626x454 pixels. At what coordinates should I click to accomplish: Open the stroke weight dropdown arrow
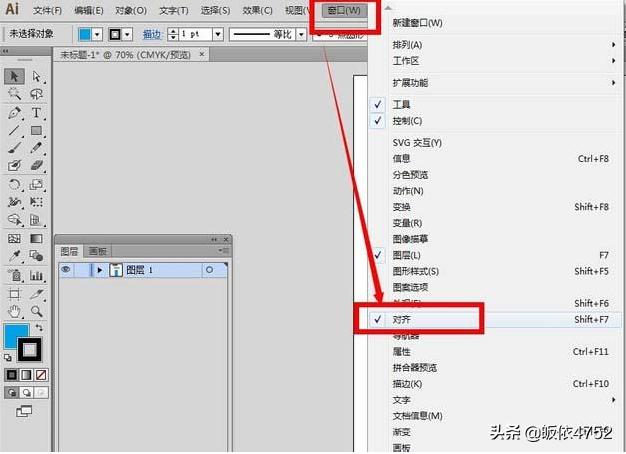point(218,34)
